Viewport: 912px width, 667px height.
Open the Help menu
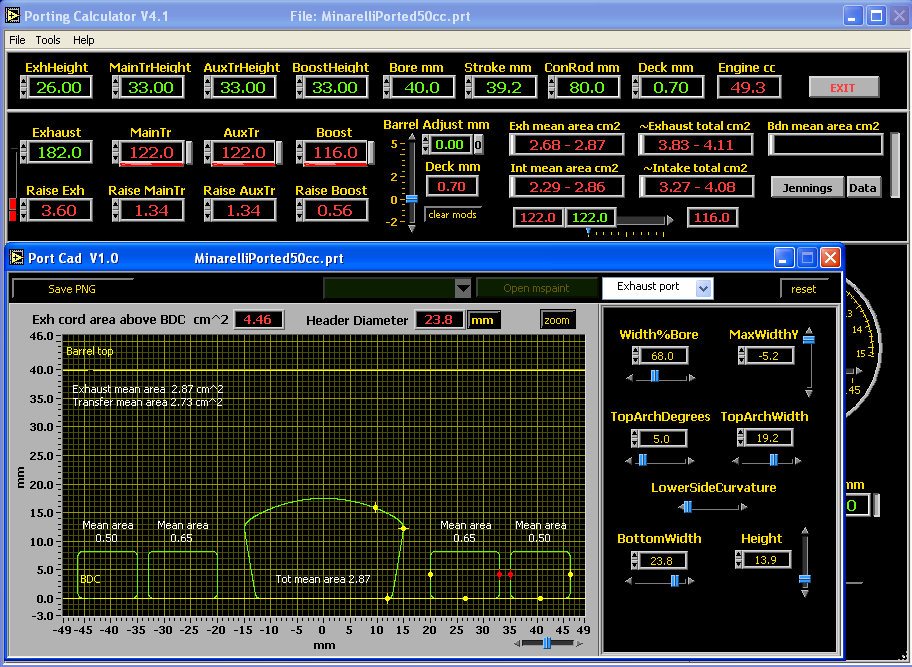tap(83, 40)
